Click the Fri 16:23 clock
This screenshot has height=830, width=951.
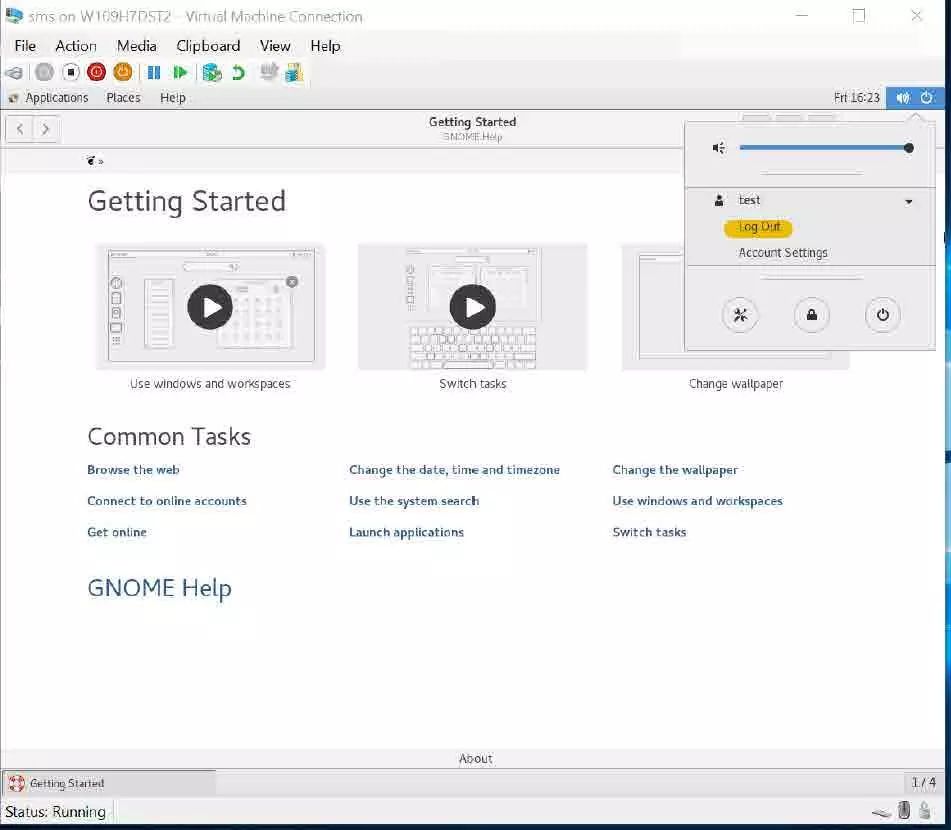856,98
